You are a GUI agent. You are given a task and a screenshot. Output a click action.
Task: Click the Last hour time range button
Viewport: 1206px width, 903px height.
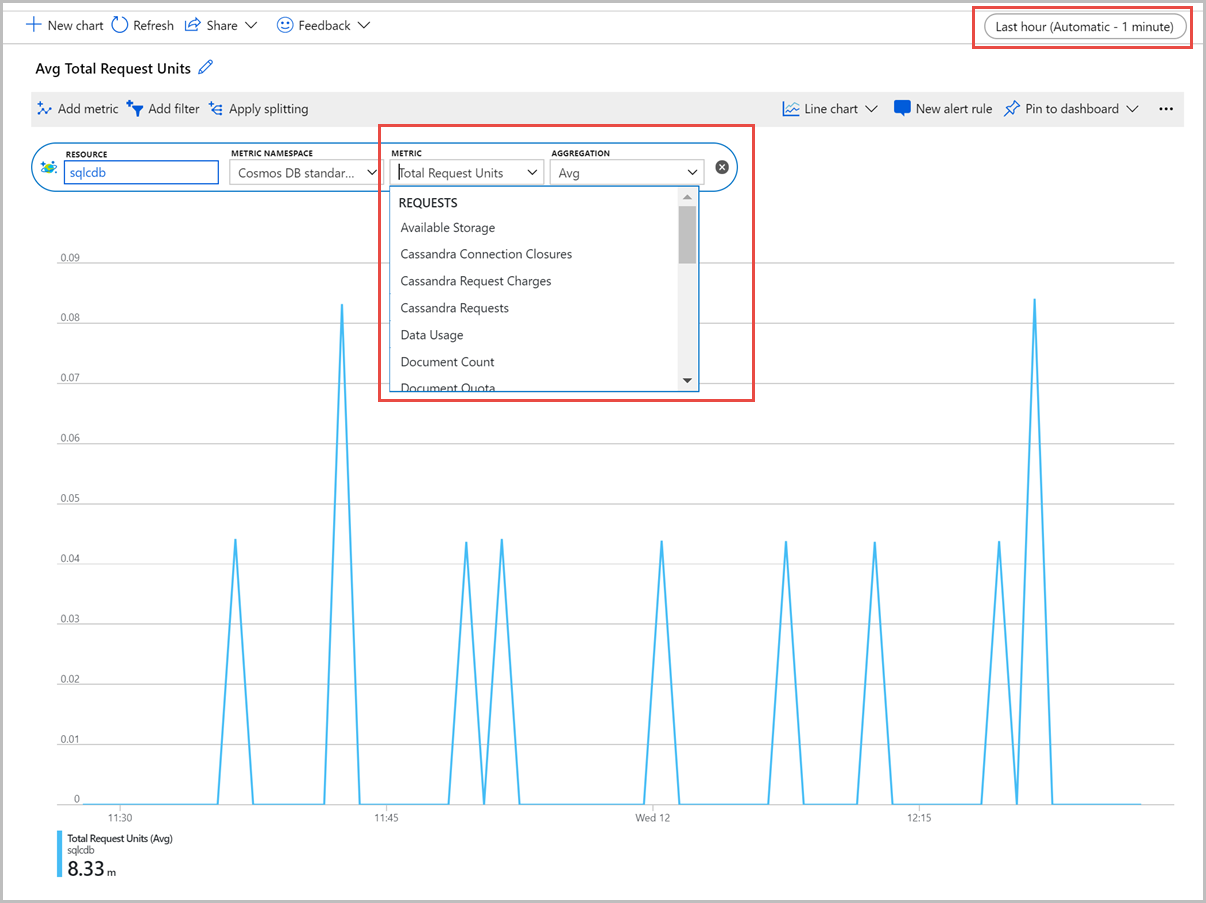pyautogui.click(x=1085, y=27)
